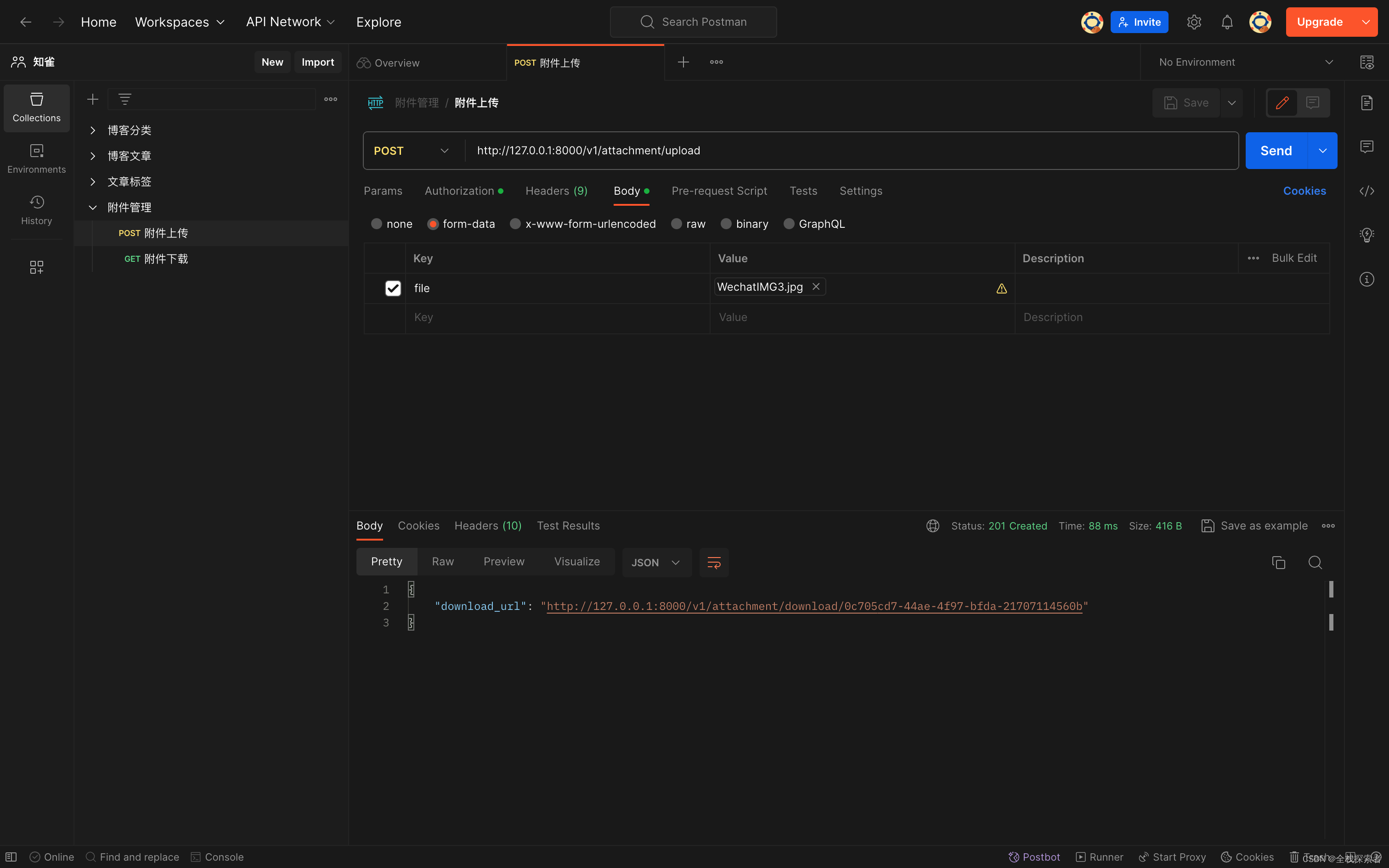
Task: Toggle the file row checkbox
Action: pos(393,288)
